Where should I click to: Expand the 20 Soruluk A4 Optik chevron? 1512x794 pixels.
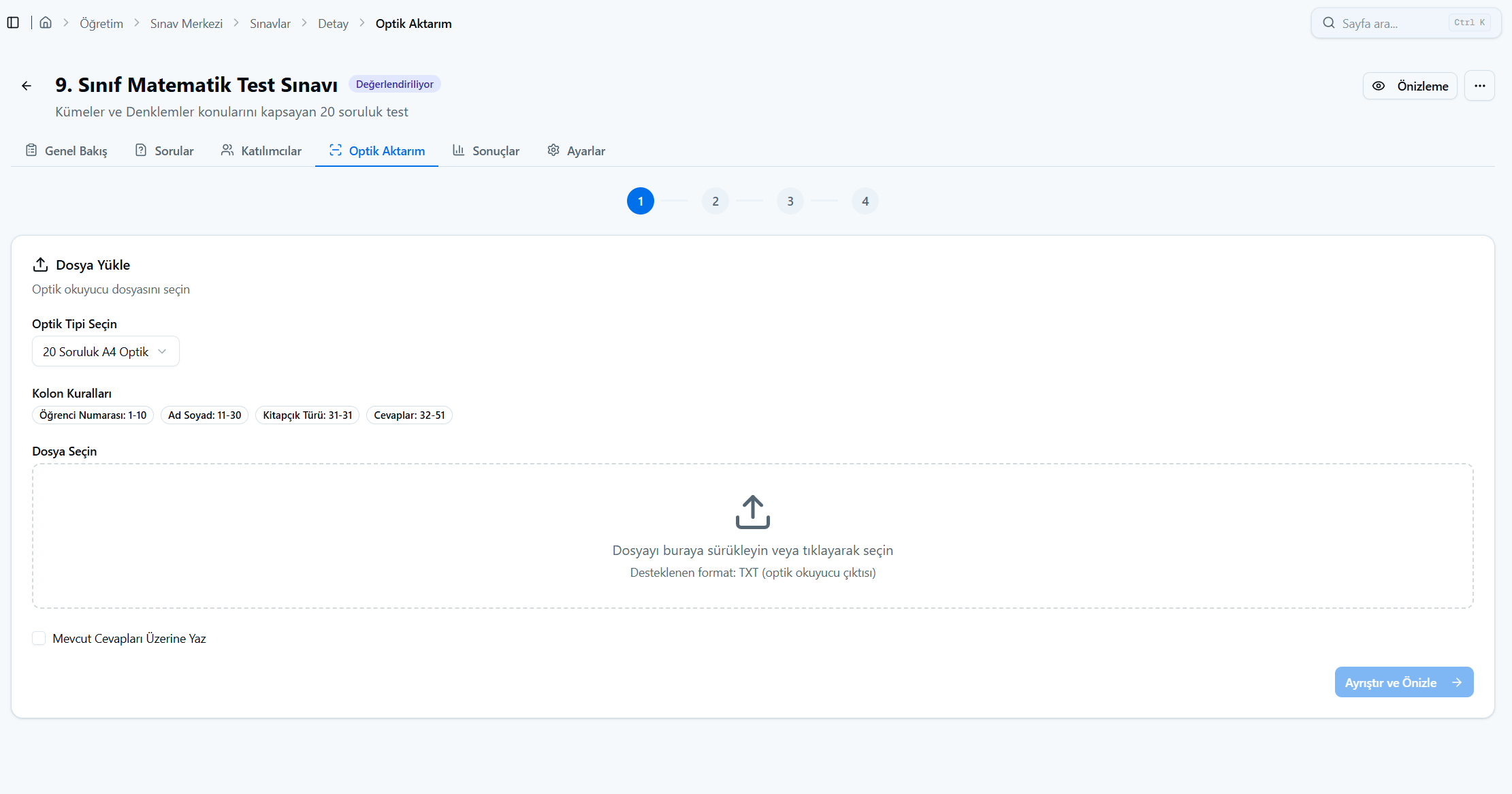point(162,351)
